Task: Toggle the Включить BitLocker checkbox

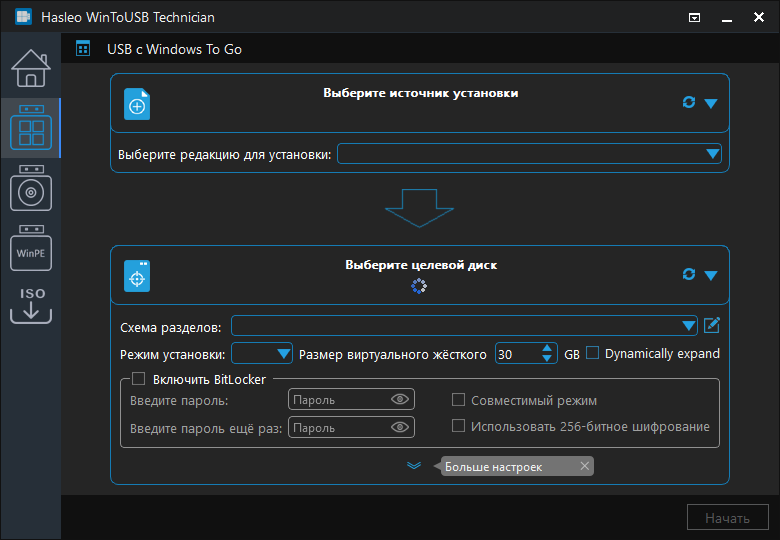Action: [x=139, y=379]
